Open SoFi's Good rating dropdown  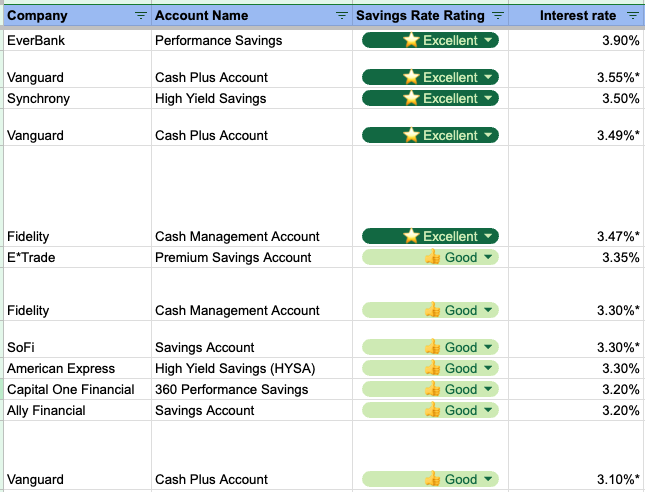[x=488, y=347]
